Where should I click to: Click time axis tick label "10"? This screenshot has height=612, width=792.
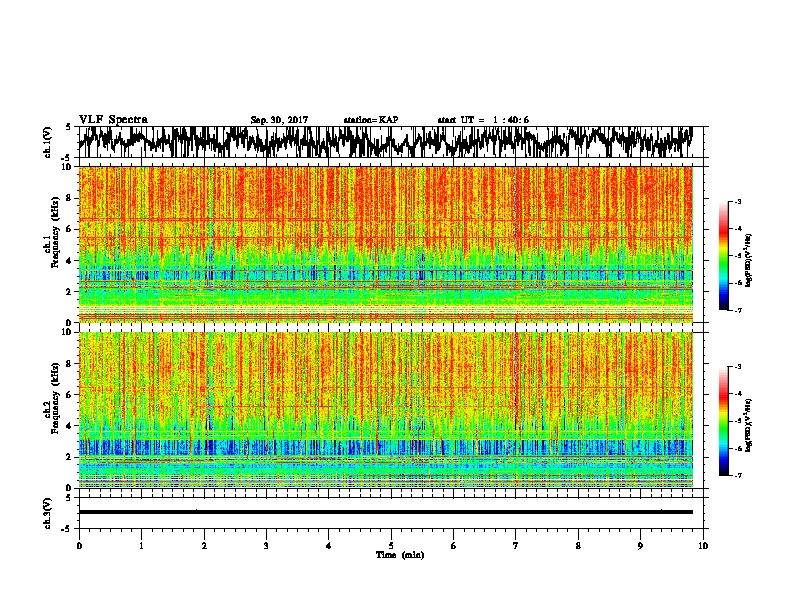(703, 546)
